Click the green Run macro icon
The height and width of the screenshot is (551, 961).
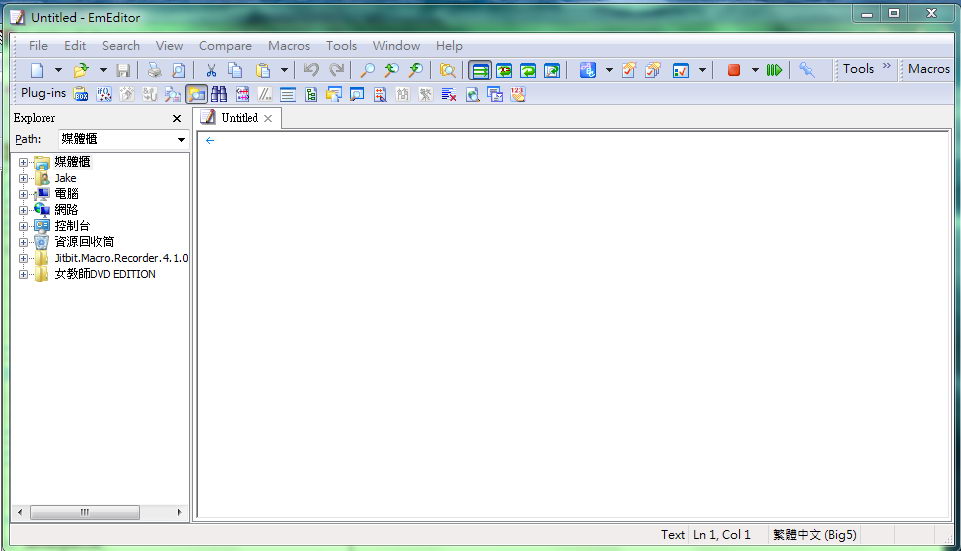point(774,70)
